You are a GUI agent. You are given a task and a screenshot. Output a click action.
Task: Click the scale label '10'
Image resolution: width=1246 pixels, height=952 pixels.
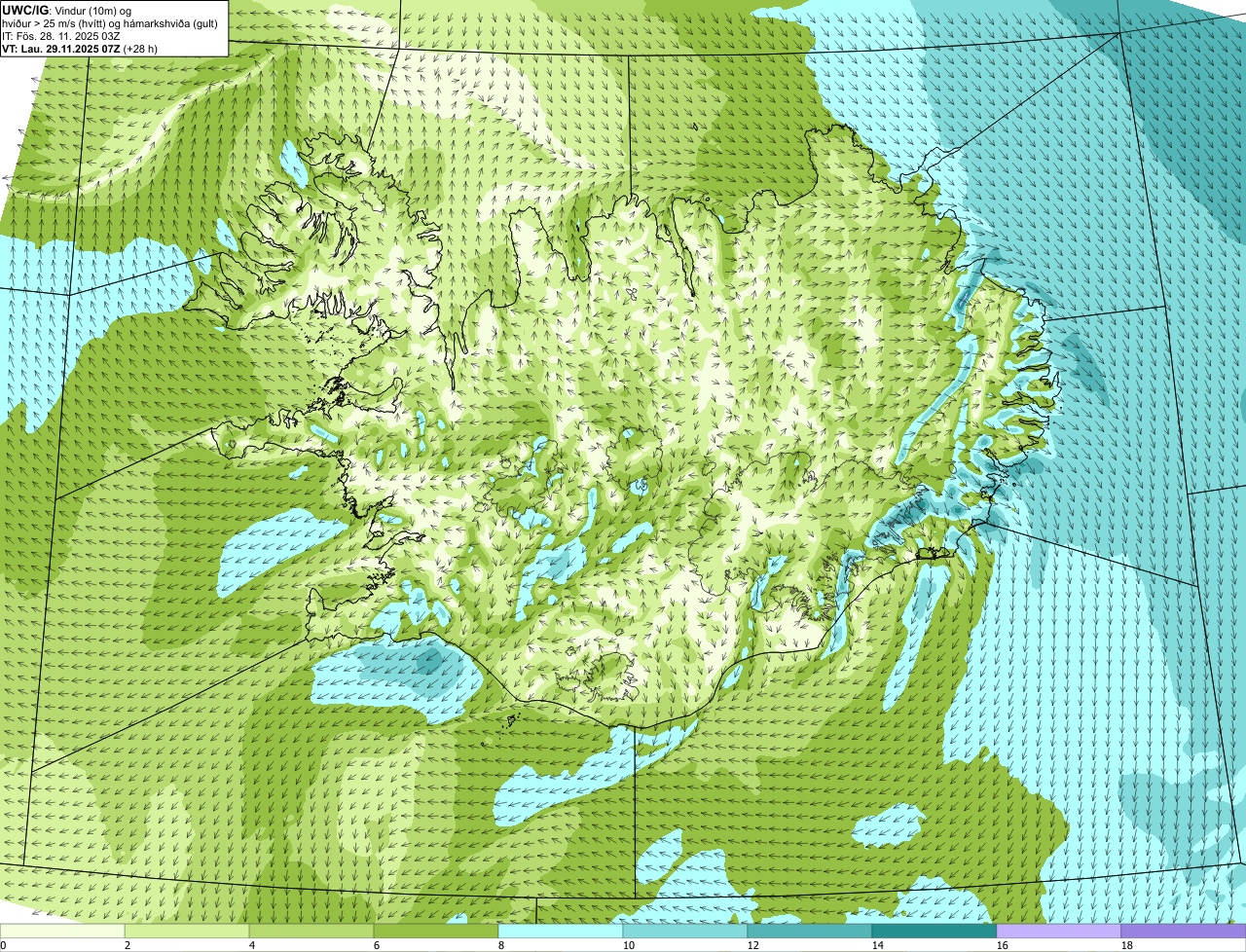point(629,945)
